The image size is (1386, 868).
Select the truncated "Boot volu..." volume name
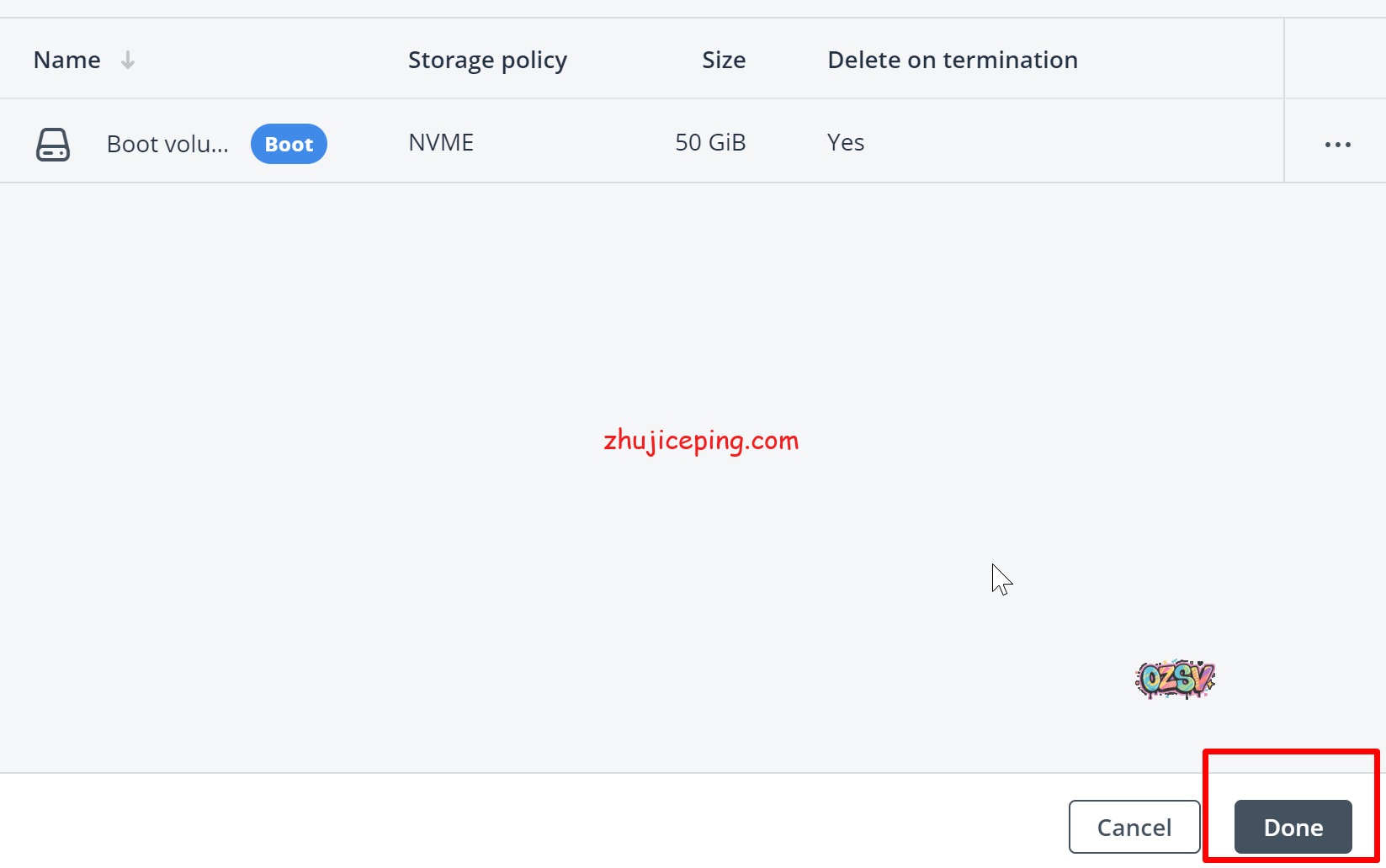[x=167, y=144]
